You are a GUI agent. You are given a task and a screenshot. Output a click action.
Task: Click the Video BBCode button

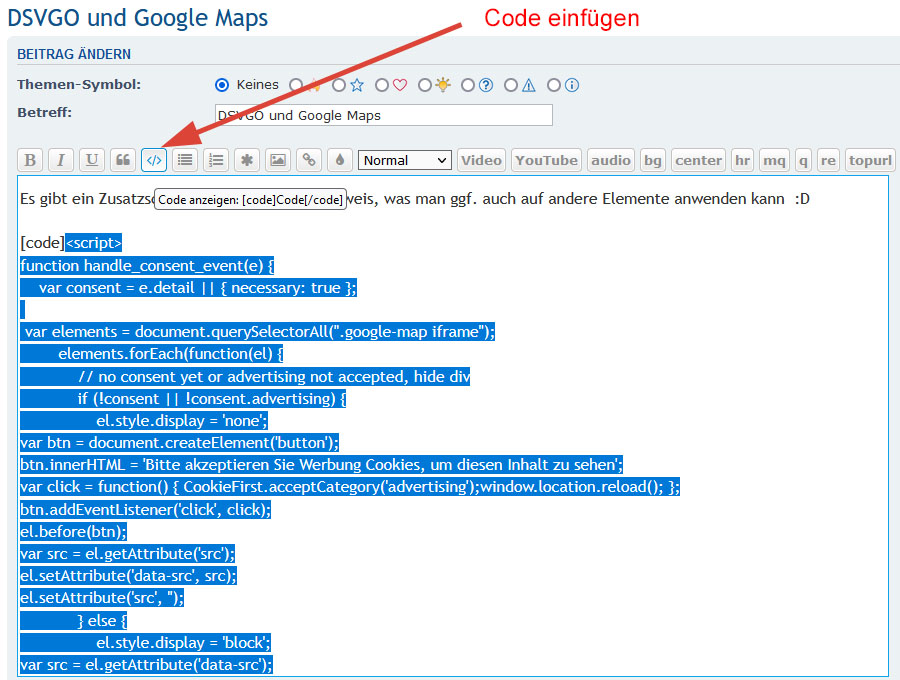(481, 160)
